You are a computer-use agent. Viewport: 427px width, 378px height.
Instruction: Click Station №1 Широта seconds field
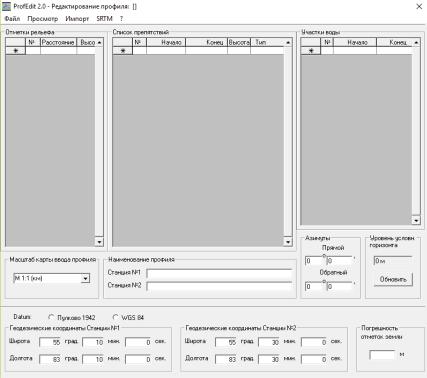pyautogui.click(x=138, y=342)
